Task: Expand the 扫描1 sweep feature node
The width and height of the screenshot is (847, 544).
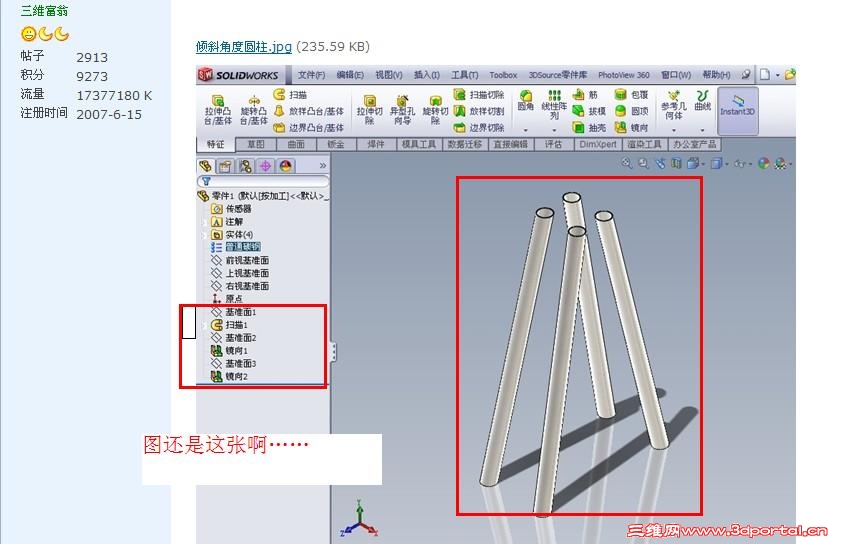Action: pyautogui.click(x=205, y=325)
